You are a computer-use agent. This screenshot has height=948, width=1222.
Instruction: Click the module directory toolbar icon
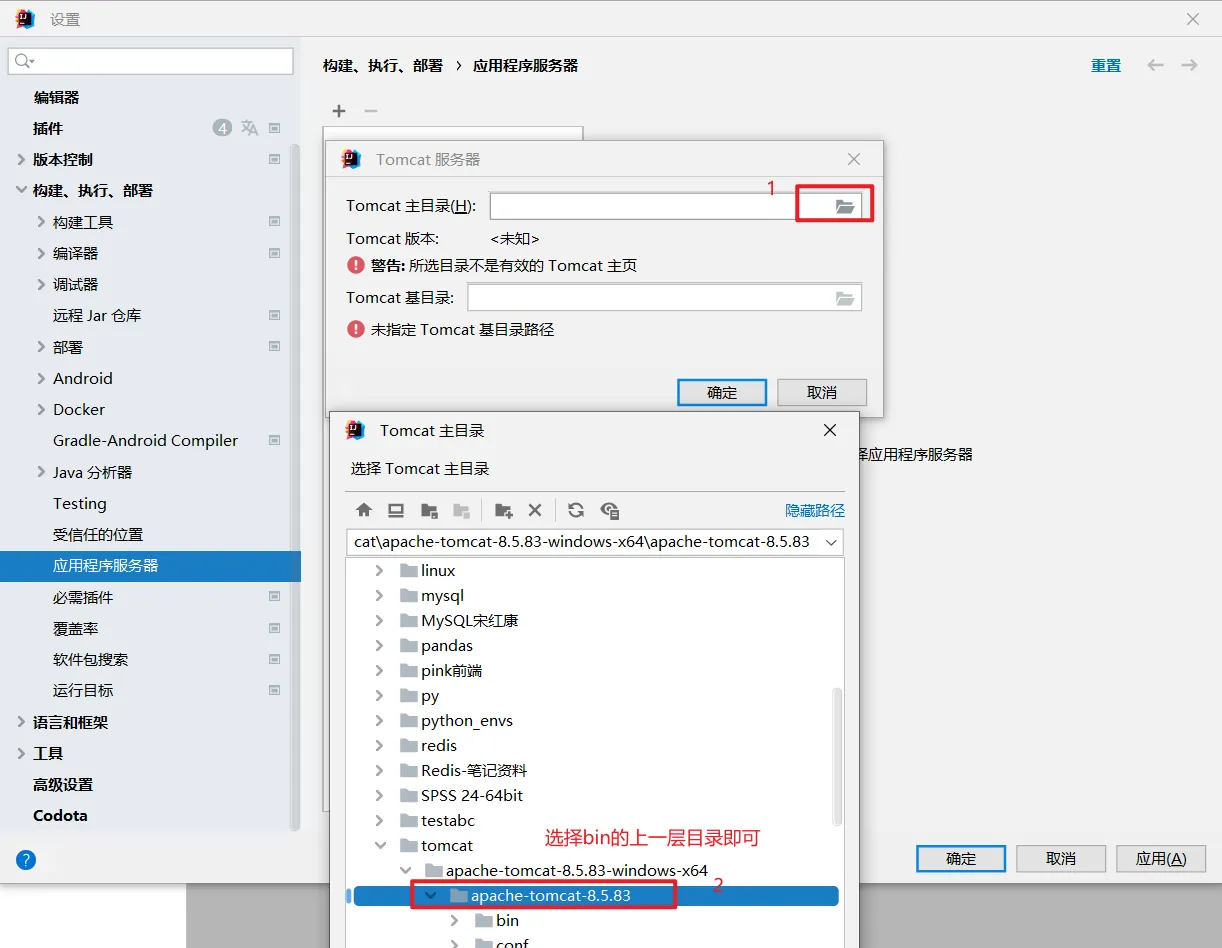pyautogui.click(x=461, y=510)
